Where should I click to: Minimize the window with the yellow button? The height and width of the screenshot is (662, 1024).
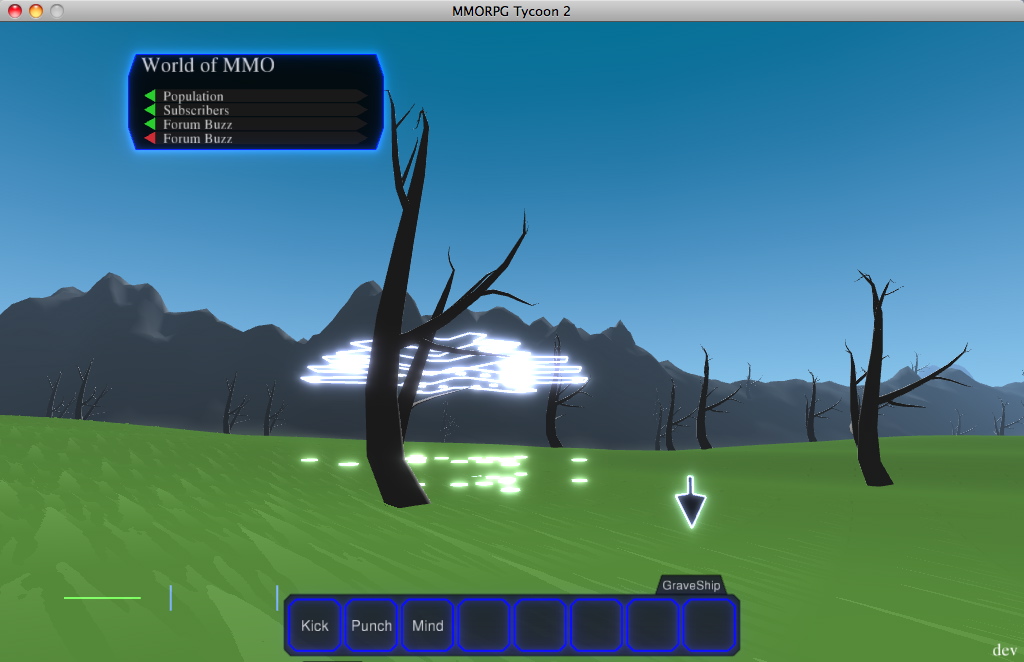pos(36,10)
